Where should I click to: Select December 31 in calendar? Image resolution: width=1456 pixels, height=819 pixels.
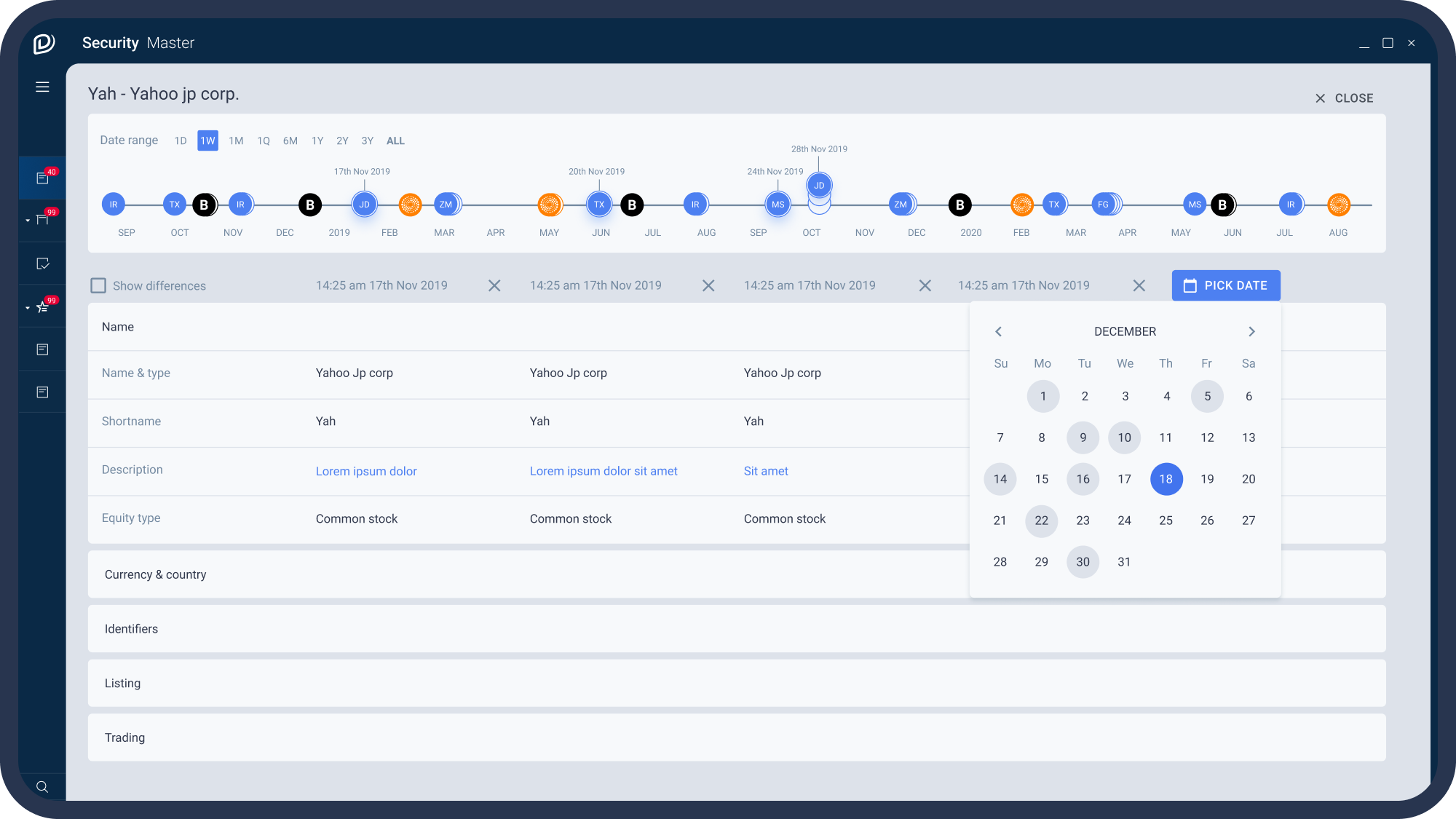(x=1124, y=562)
